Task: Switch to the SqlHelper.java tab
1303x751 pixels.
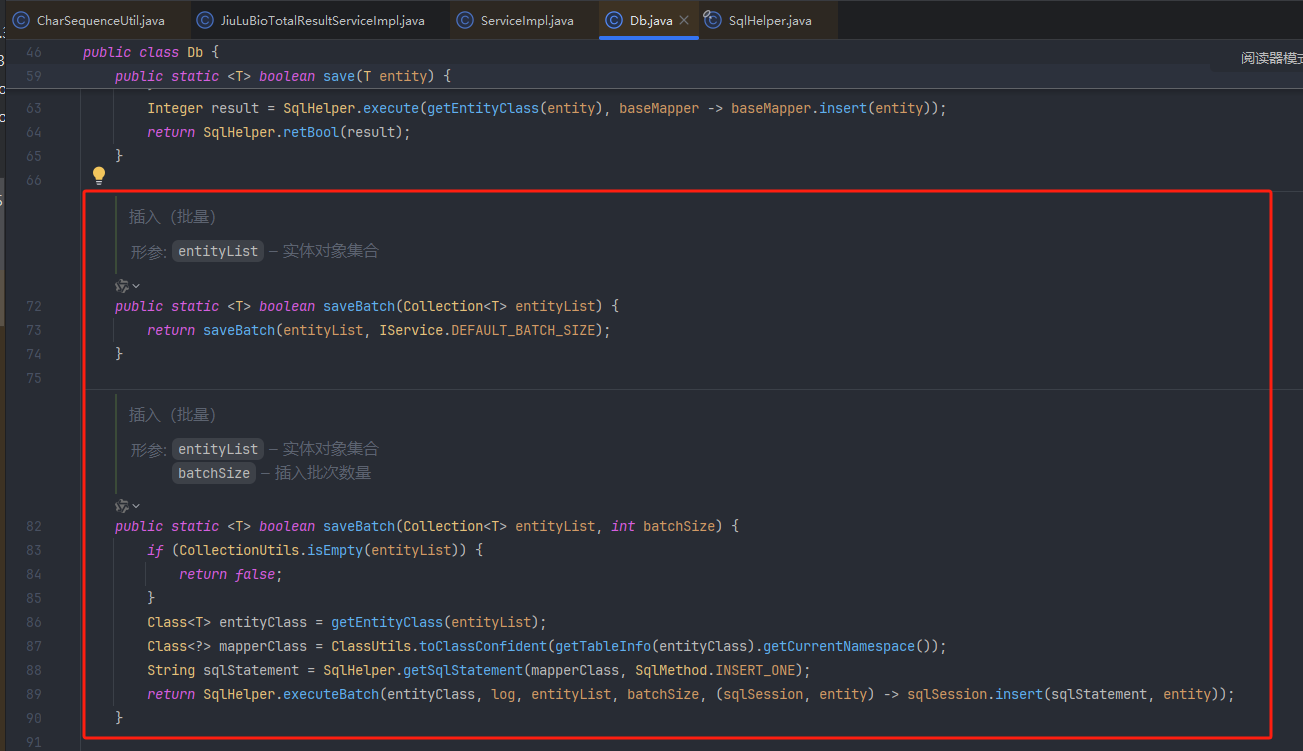Action: 769,20
